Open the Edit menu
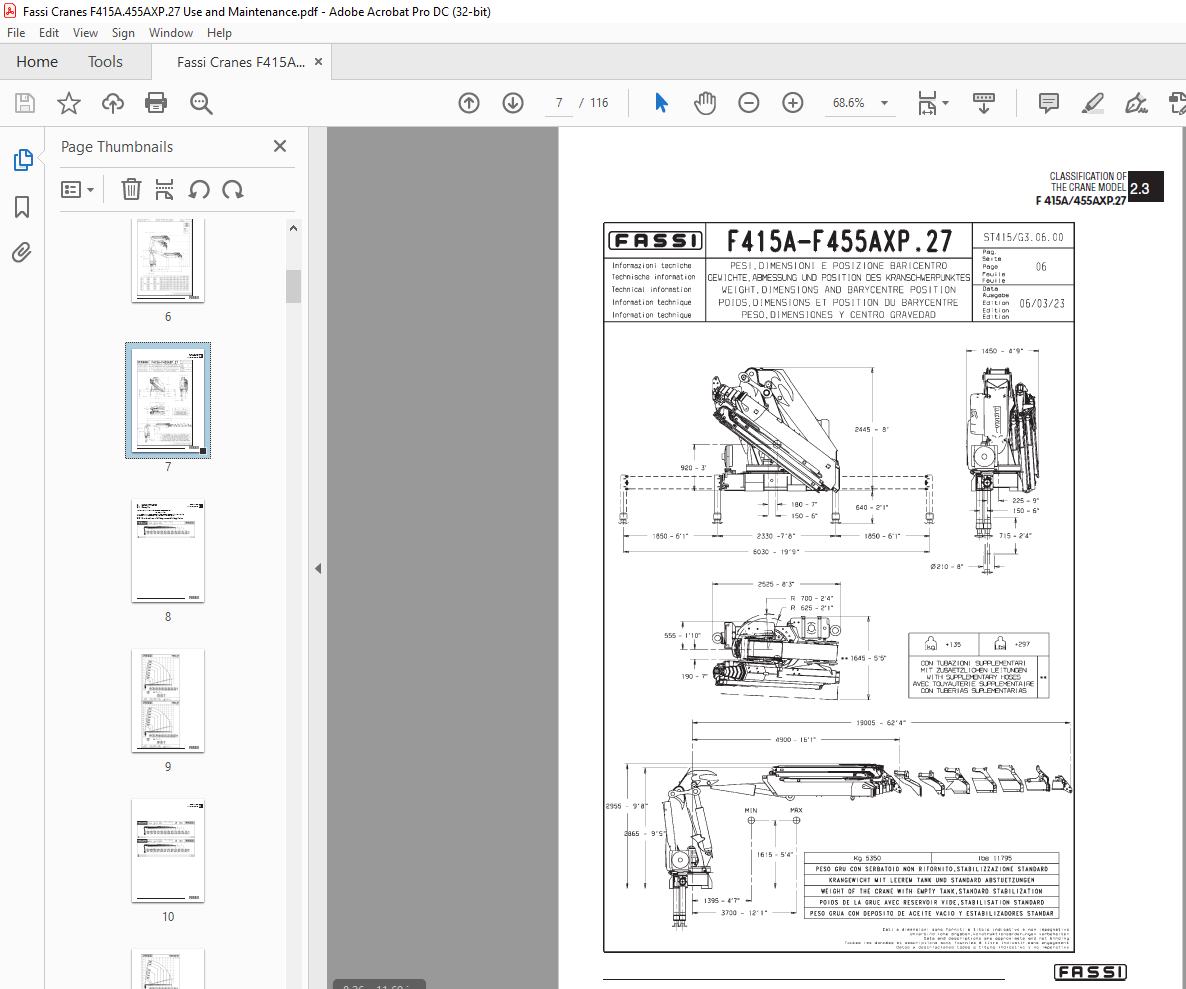This screenshot has height=989, width=1186. pyautogui.click(x=49, y=33)
